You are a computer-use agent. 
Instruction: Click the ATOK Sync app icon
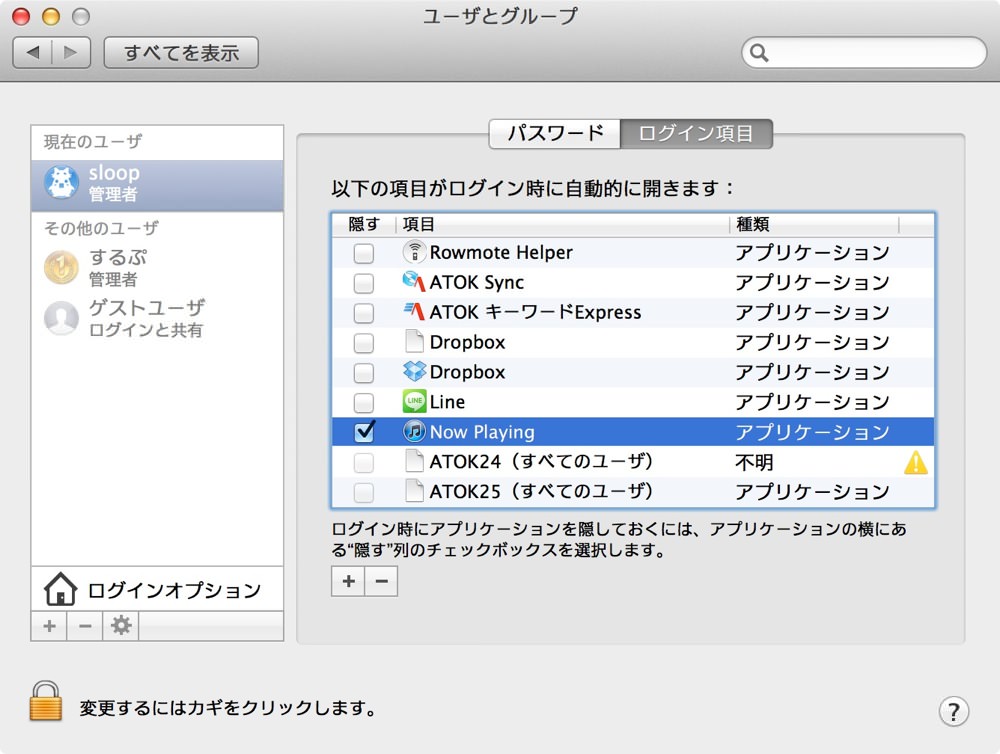[414, 281]
